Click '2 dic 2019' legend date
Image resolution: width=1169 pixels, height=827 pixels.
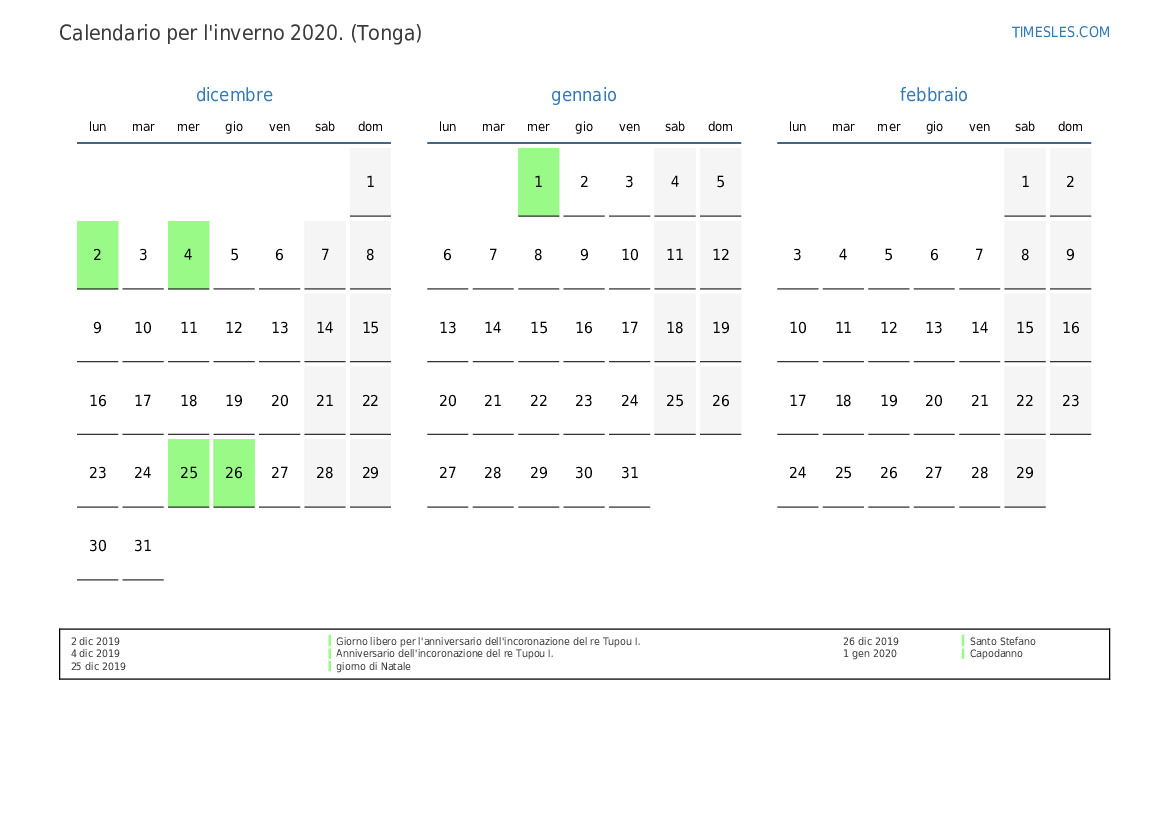coord(95,641)
